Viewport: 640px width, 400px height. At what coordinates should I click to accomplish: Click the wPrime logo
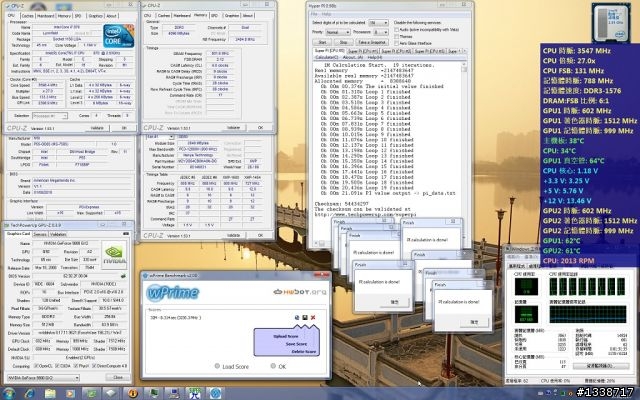173,292
